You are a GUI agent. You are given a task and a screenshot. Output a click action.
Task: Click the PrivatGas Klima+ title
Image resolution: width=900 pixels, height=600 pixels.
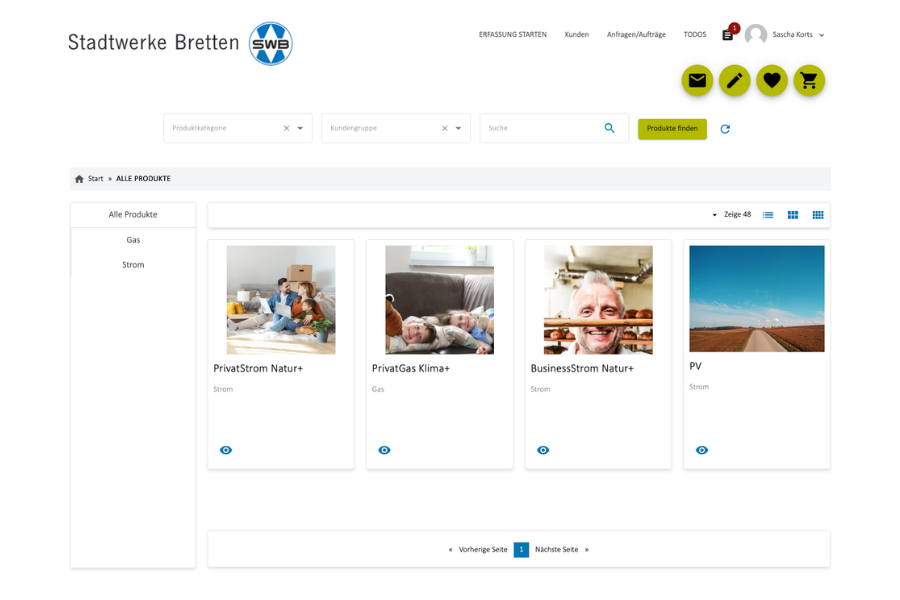[411, 368]
